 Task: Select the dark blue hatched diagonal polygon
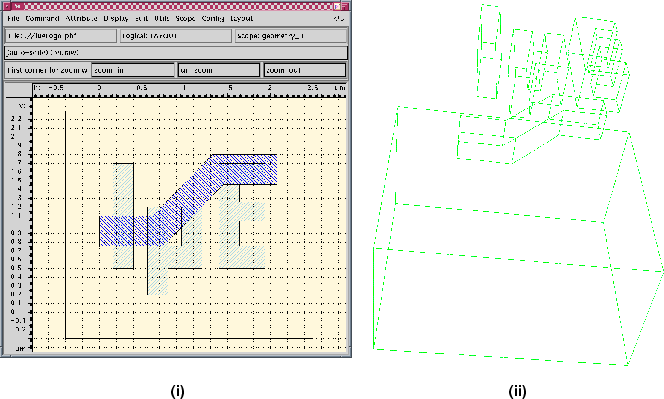[x=188, y=200]
